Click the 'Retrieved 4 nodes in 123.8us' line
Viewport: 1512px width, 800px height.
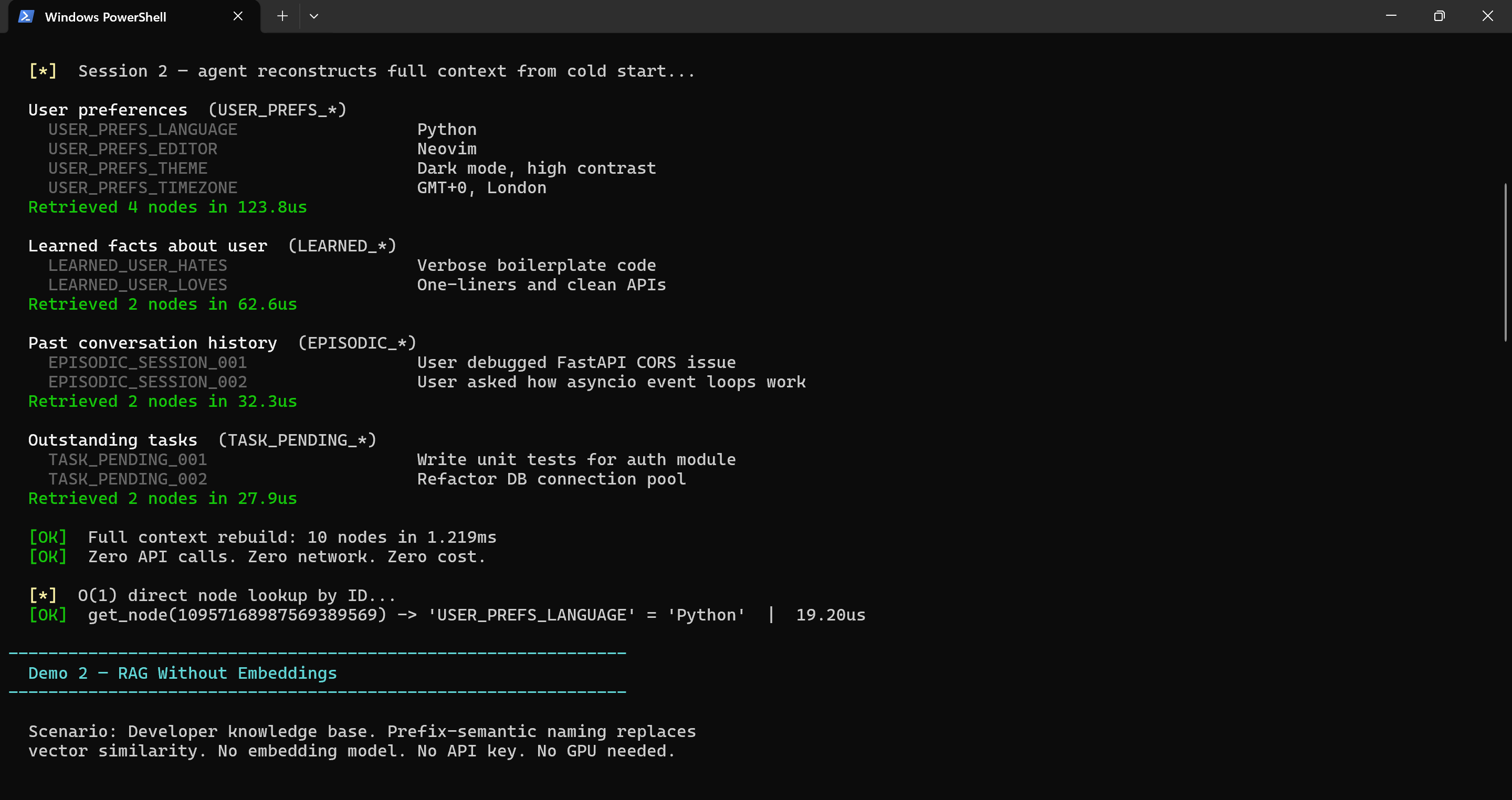pos(167,207)
